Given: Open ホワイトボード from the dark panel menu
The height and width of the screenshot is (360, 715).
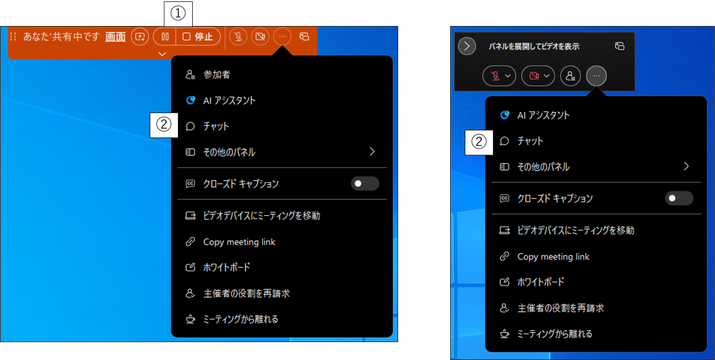Looking at the screenshot, I should 596,282.
